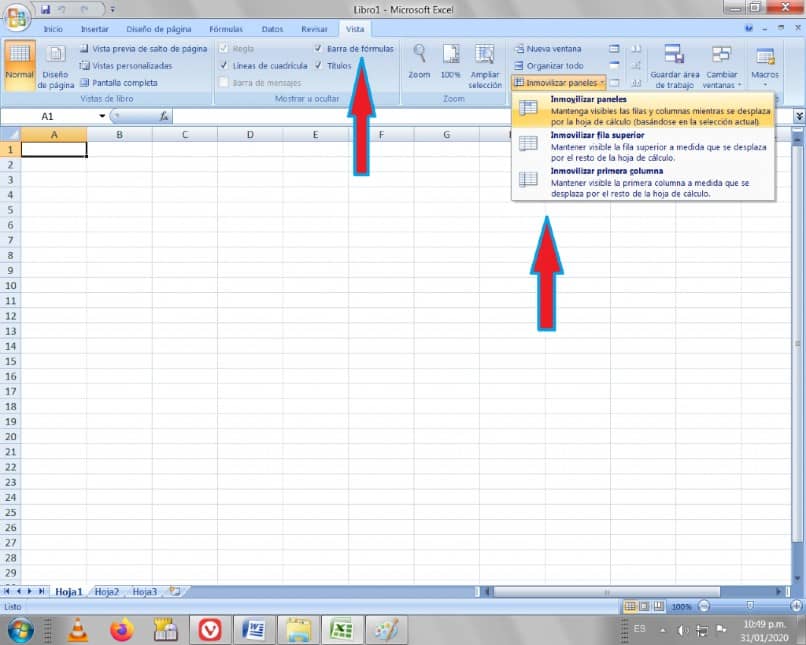Uncheck Barra de fórmulas checkbox
The height and width of the screenshot is (645, 806).
[318, 48]
